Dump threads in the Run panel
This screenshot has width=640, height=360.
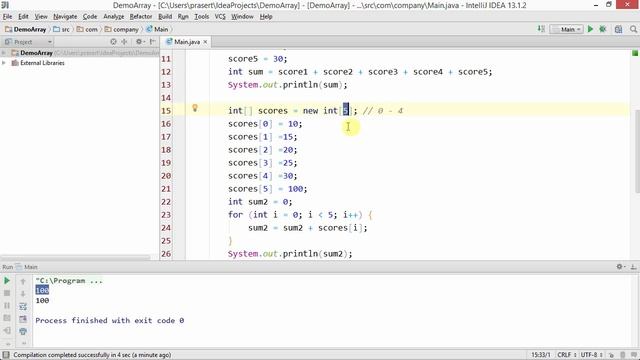(x=7, y=318)
